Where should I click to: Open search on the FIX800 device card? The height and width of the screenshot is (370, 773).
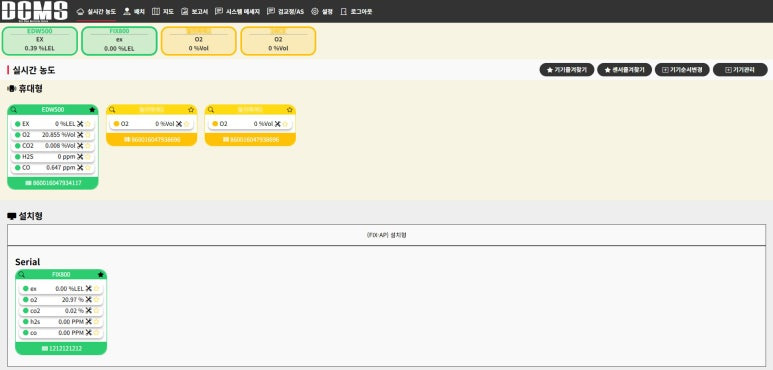coord(22,275)
